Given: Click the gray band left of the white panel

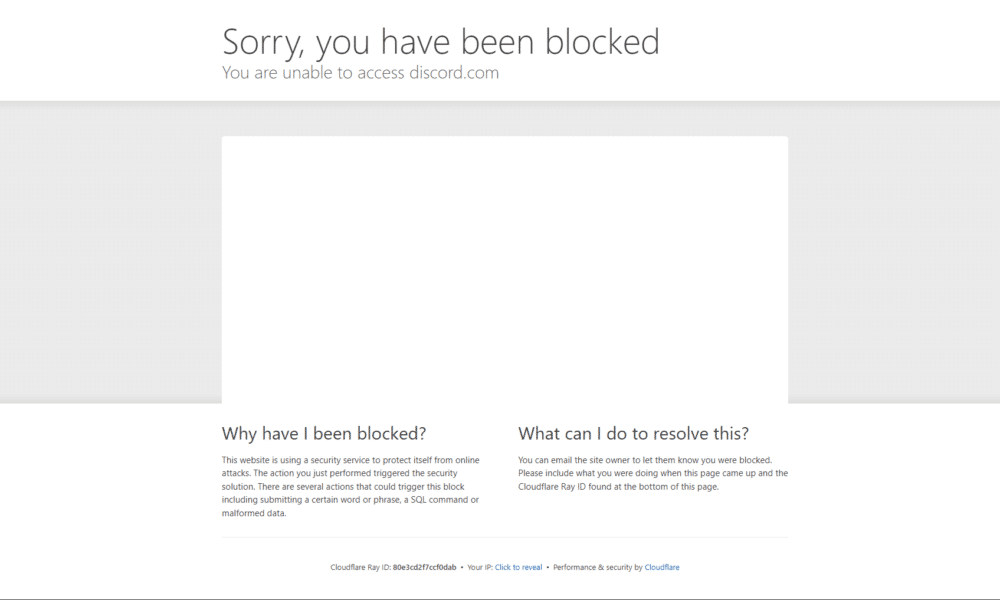Looking at the screenshot, I should pos(110,252).
